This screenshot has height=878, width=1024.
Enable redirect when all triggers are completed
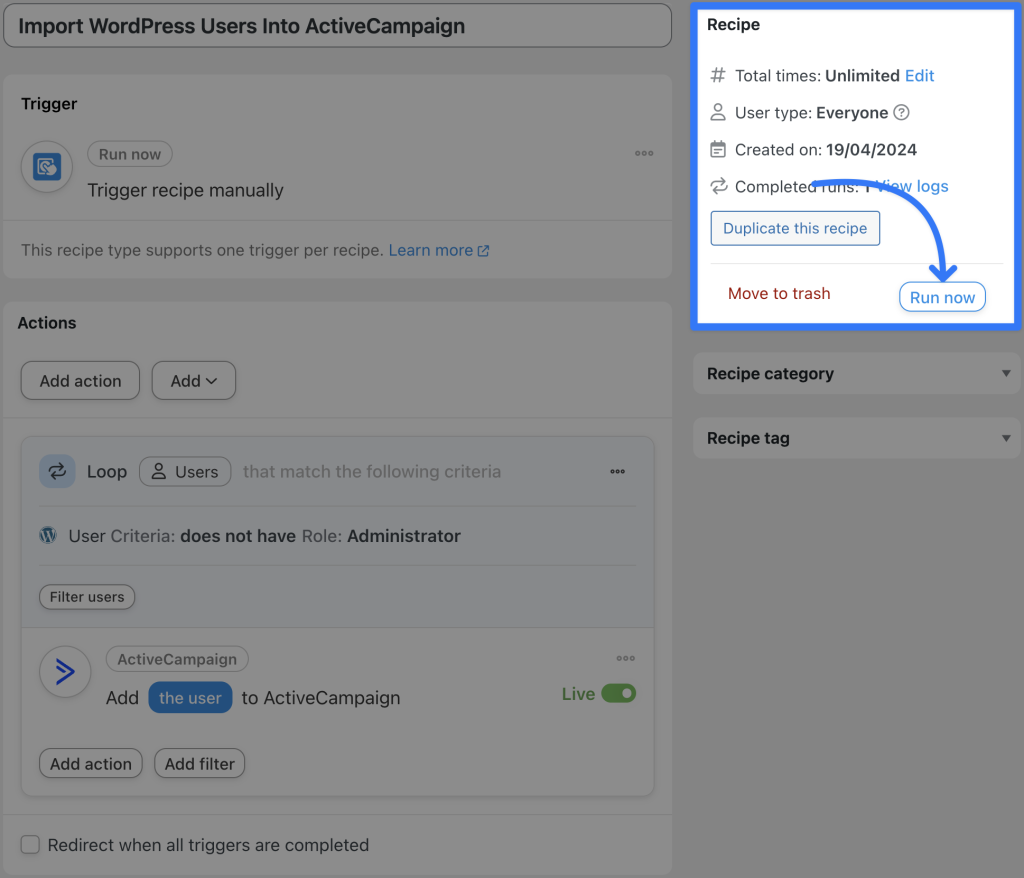coord(30,844)
